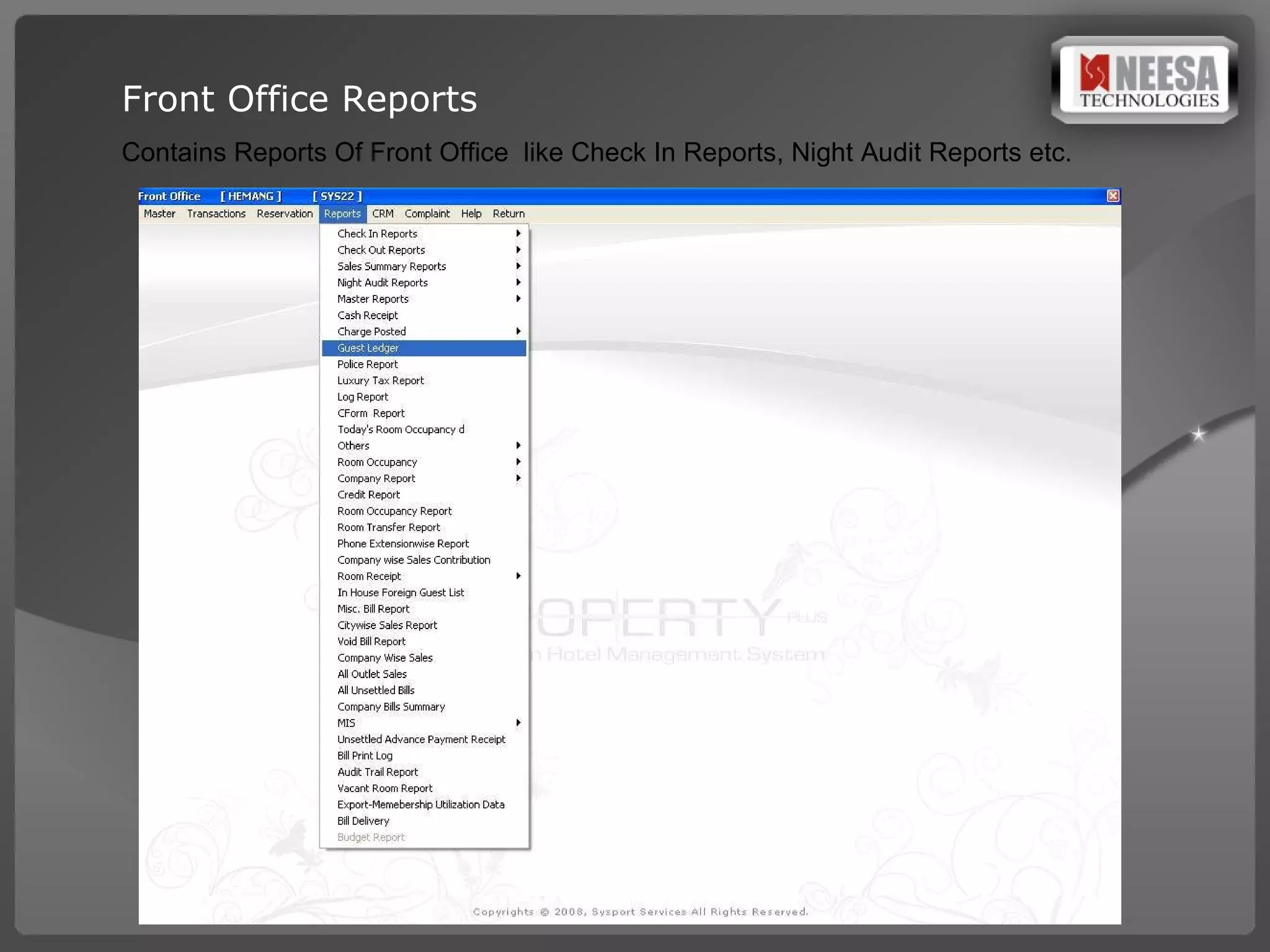1270x952 pixels.
Task: Expand Master Reports submenu
Action: point(424,299)
